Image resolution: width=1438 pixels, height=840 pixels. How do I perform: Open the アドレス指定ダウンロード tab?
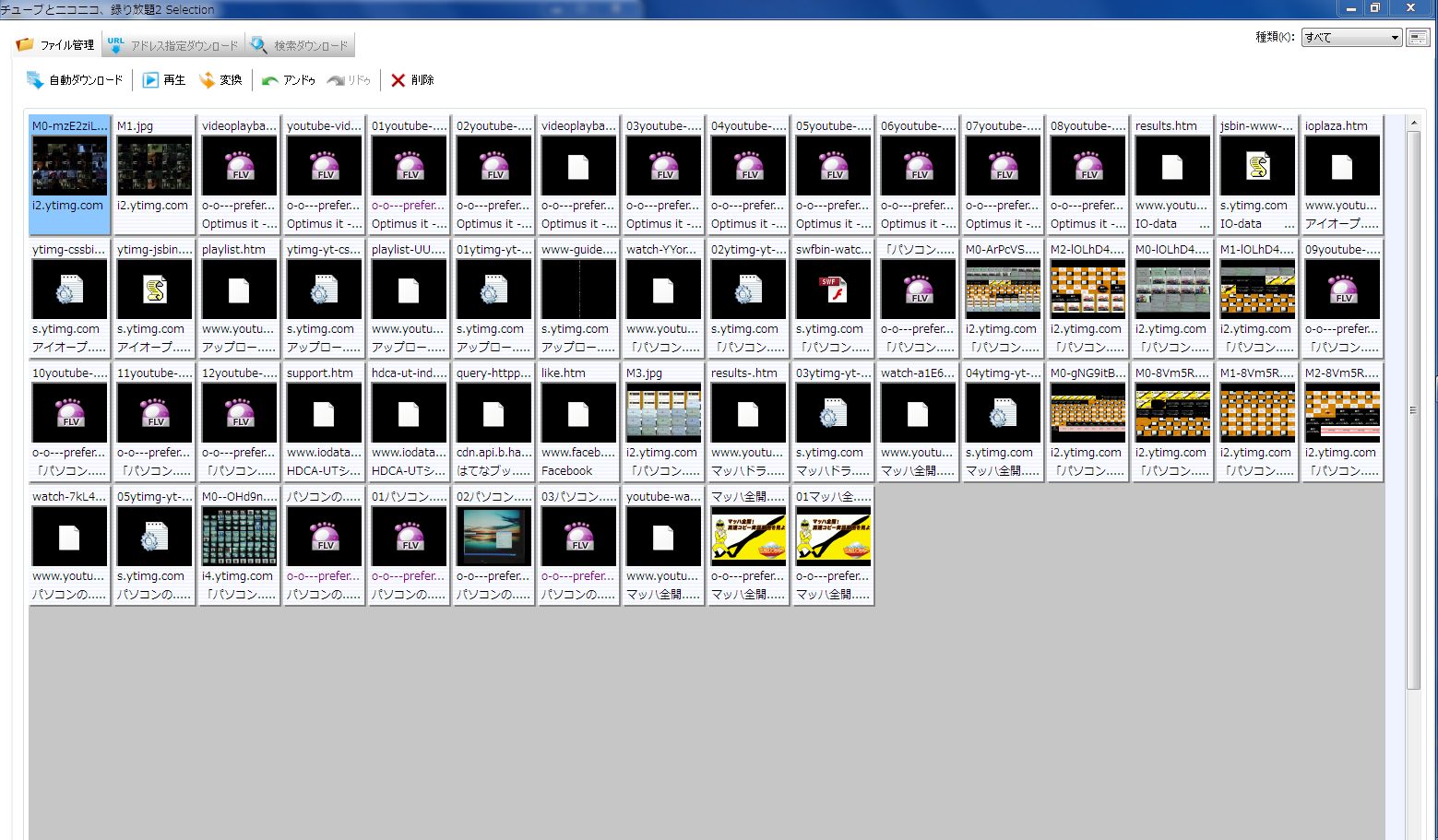click(x=173, y=44)
